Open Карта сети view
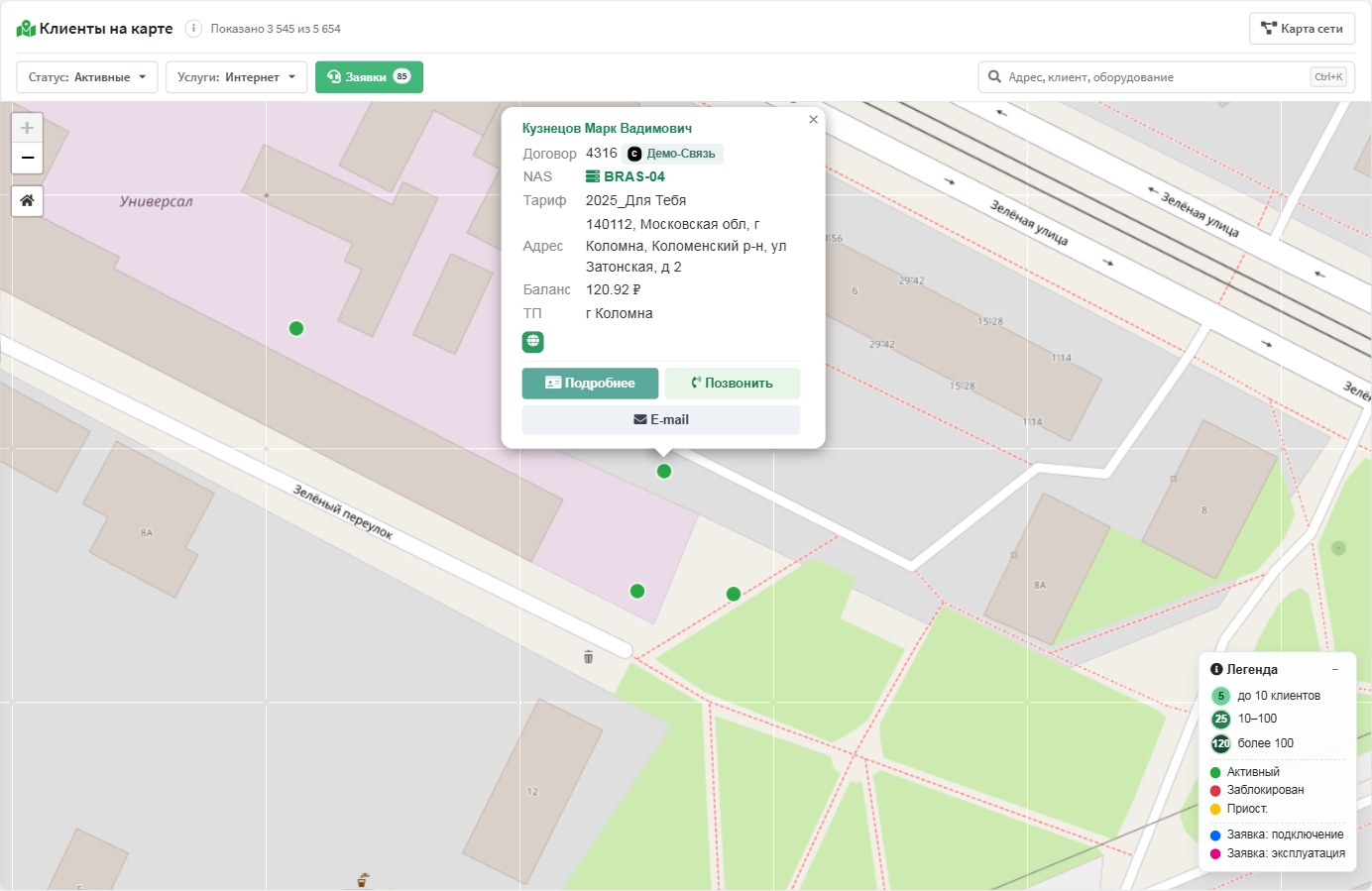 [1302, 29]
